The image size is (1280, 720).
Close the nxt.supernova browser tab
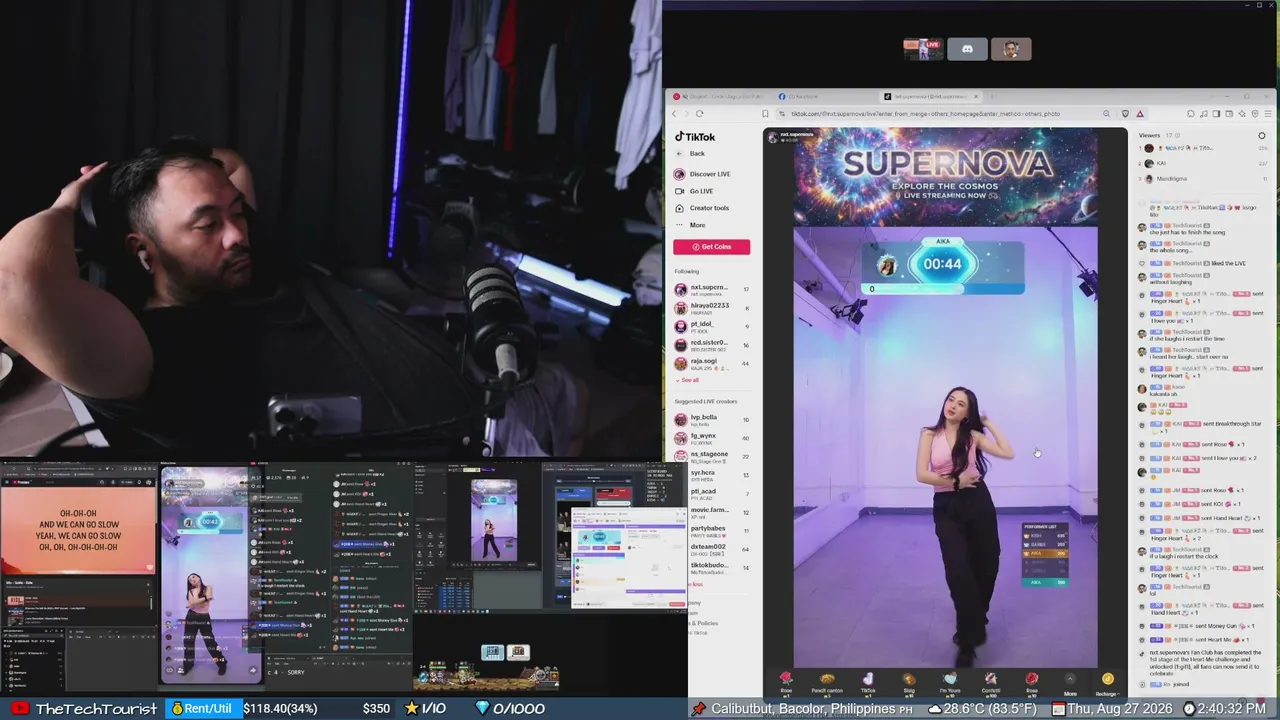point(976,96)
